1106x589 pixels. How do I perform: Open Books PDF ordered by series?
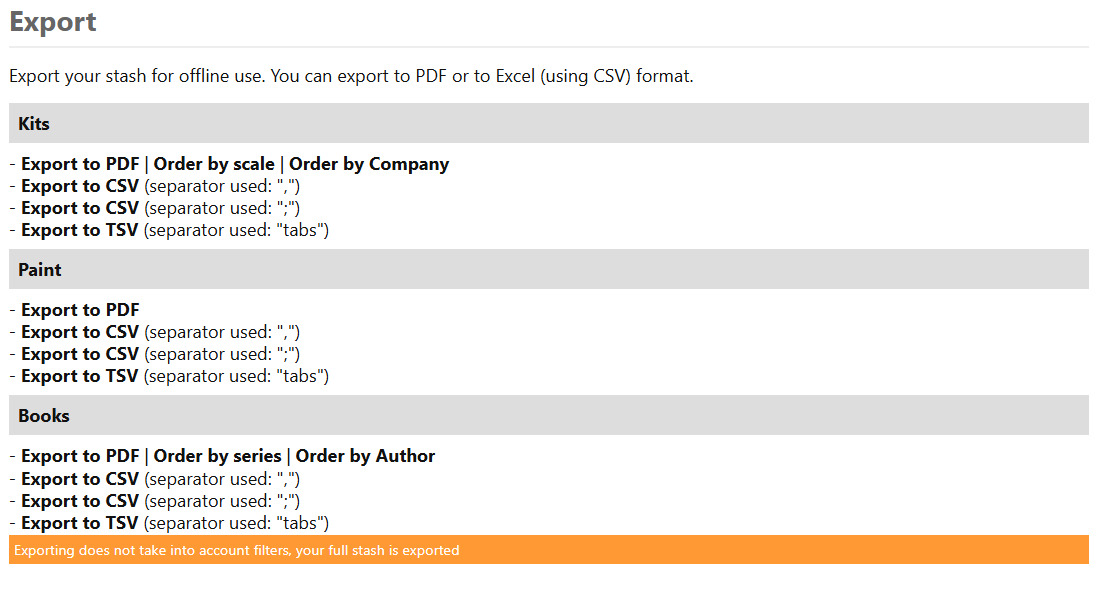point(217,456)
